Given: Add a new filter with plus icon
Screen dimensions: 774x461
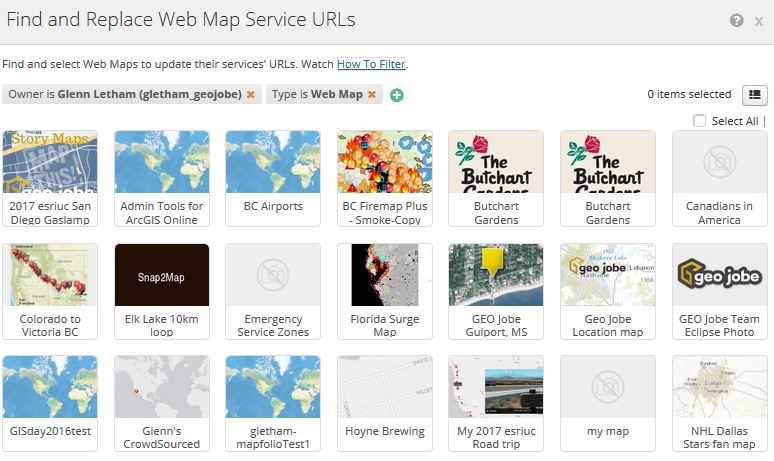Looking at the screenshot, I should (x=397, y=95).
